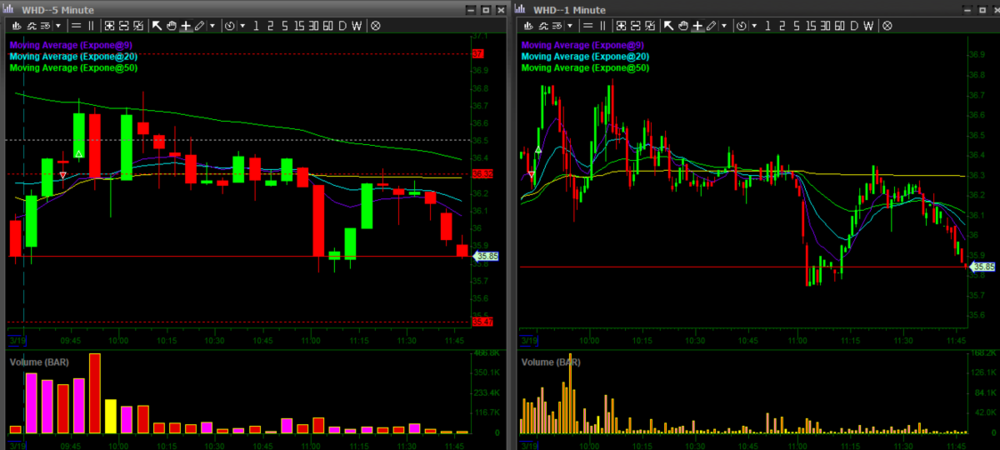Set 1 Minute chart to Daily interval
1000x450 pixels.
tap(857, 26)
